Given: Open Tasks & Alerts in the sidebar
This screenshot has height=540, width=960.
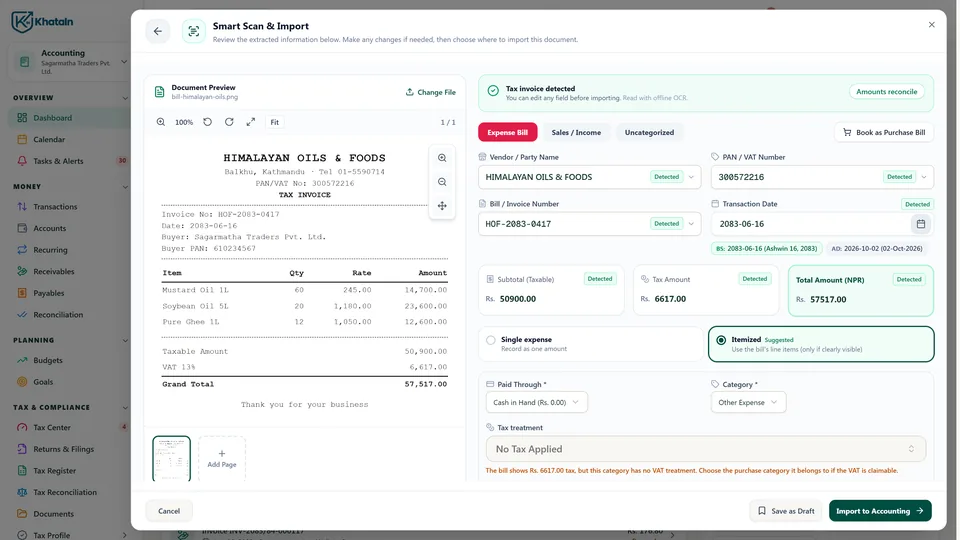Looking at the screenshot, I should point(69,161).
